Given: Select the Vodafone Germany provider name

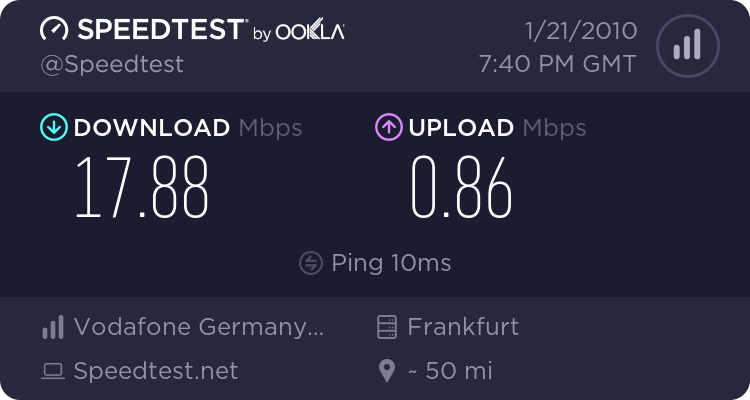Looking at the screenshot, I should [x=198, y=327].
